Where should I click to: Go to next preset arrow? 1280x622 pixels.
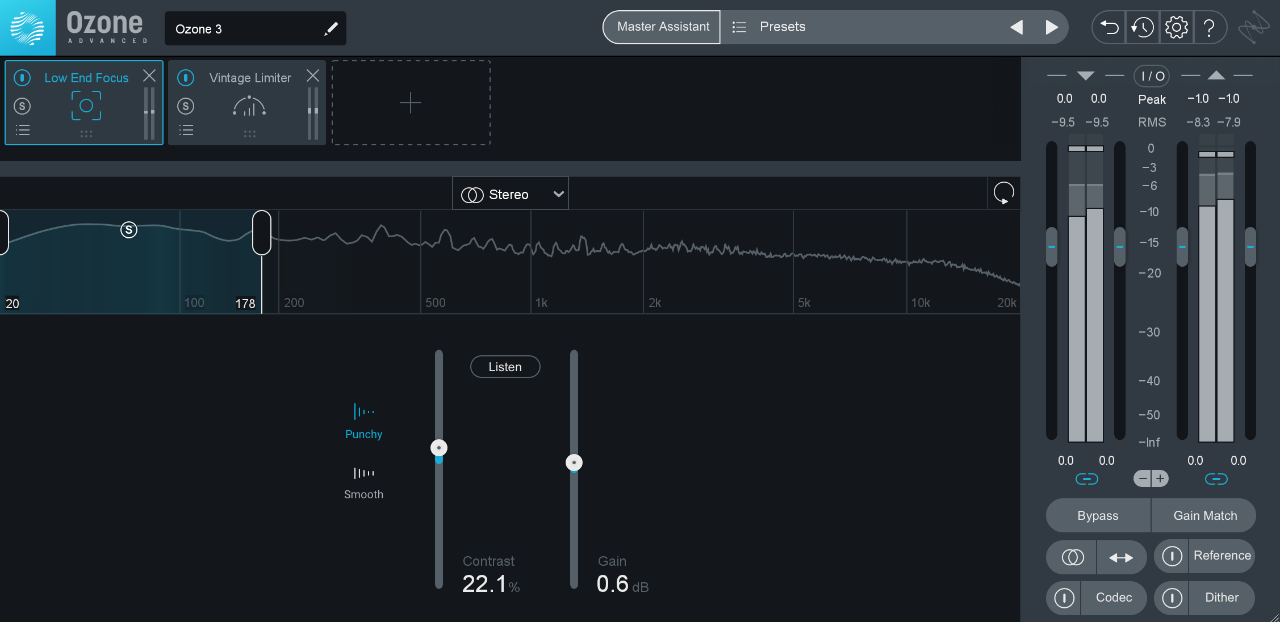1051,28
